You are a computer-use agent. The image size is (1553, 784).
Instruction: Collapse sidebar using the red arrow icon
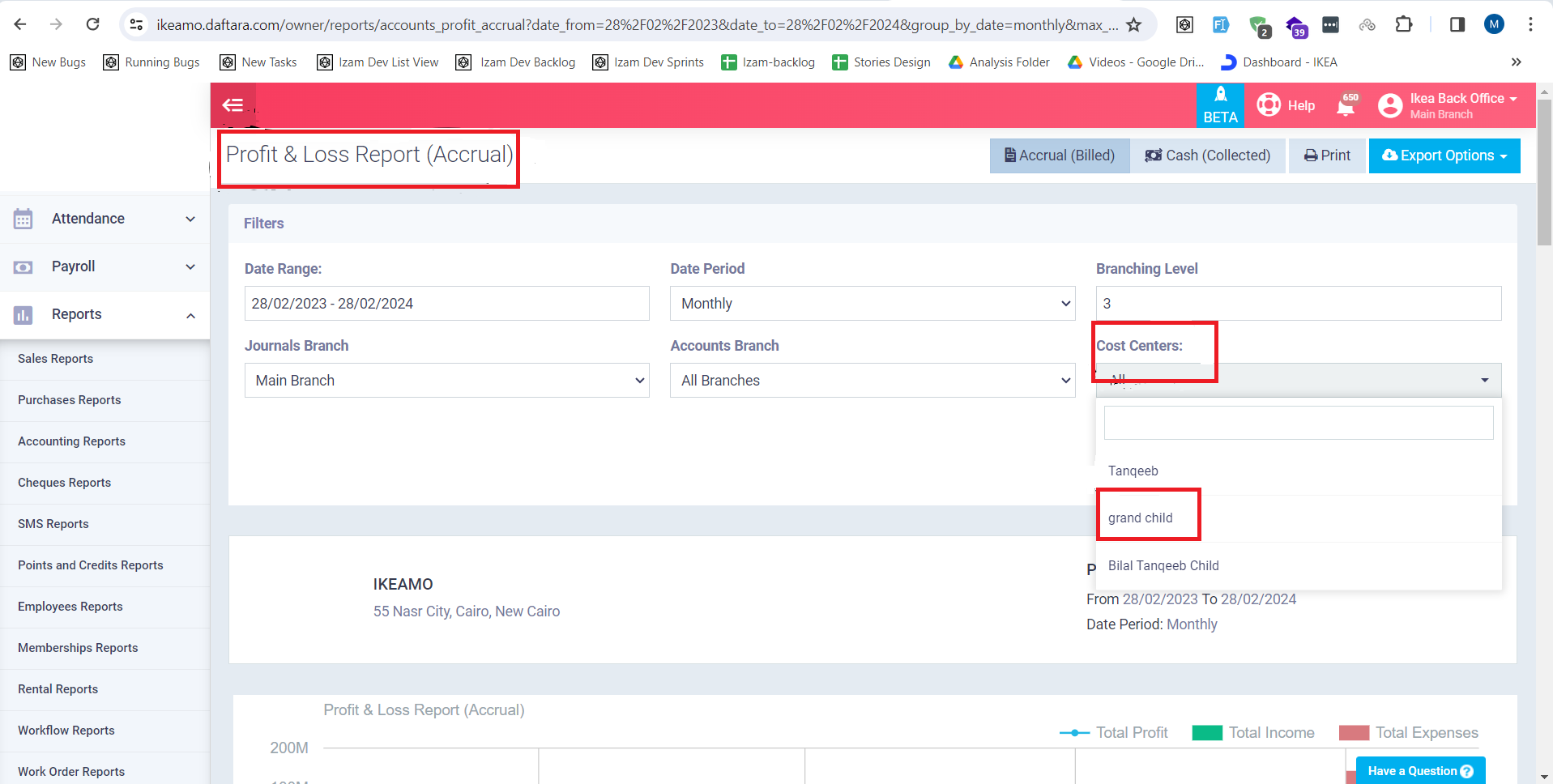[x=233, y=105]
